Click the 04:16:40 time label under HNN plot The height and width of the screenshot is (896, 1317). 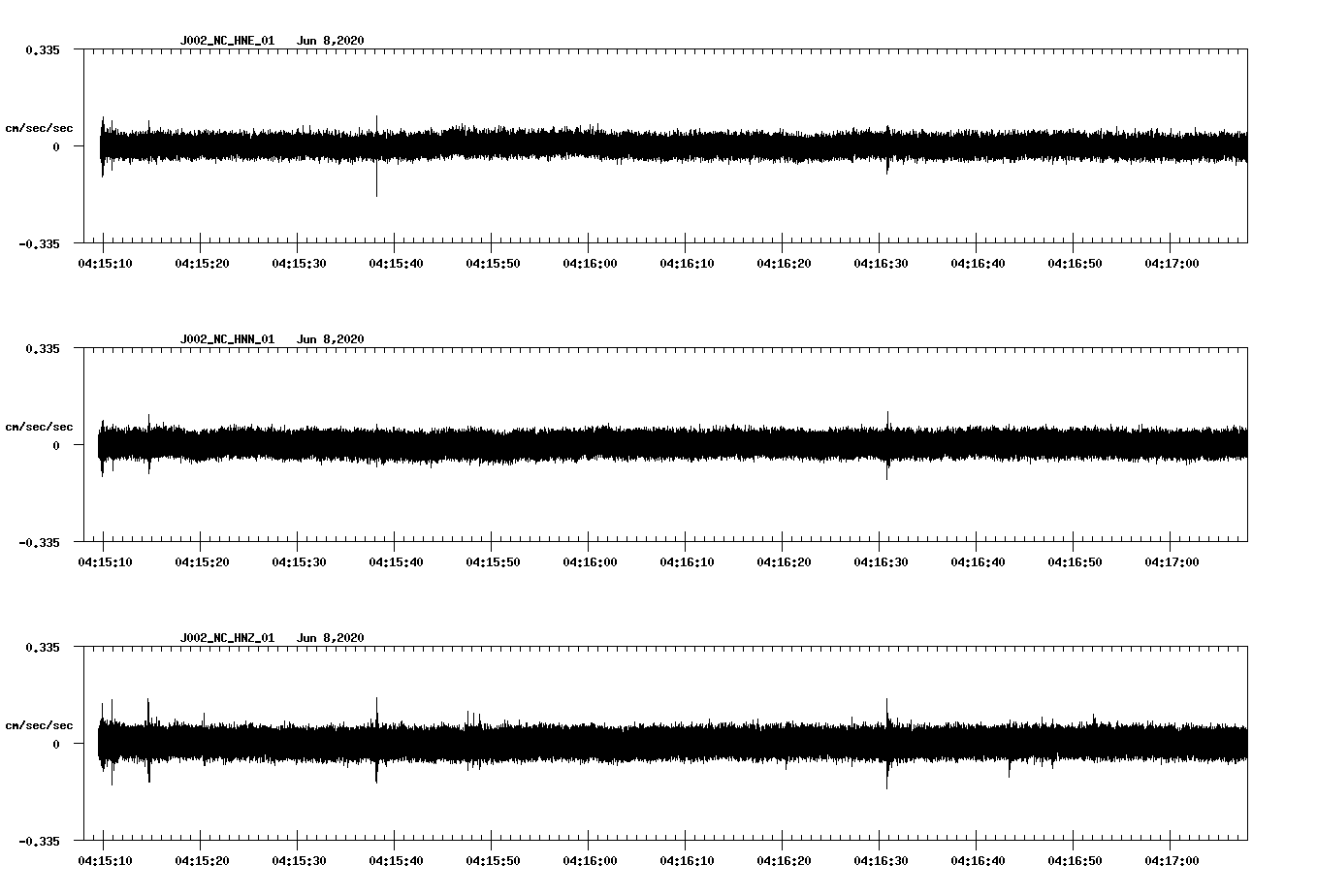[978, 562]
